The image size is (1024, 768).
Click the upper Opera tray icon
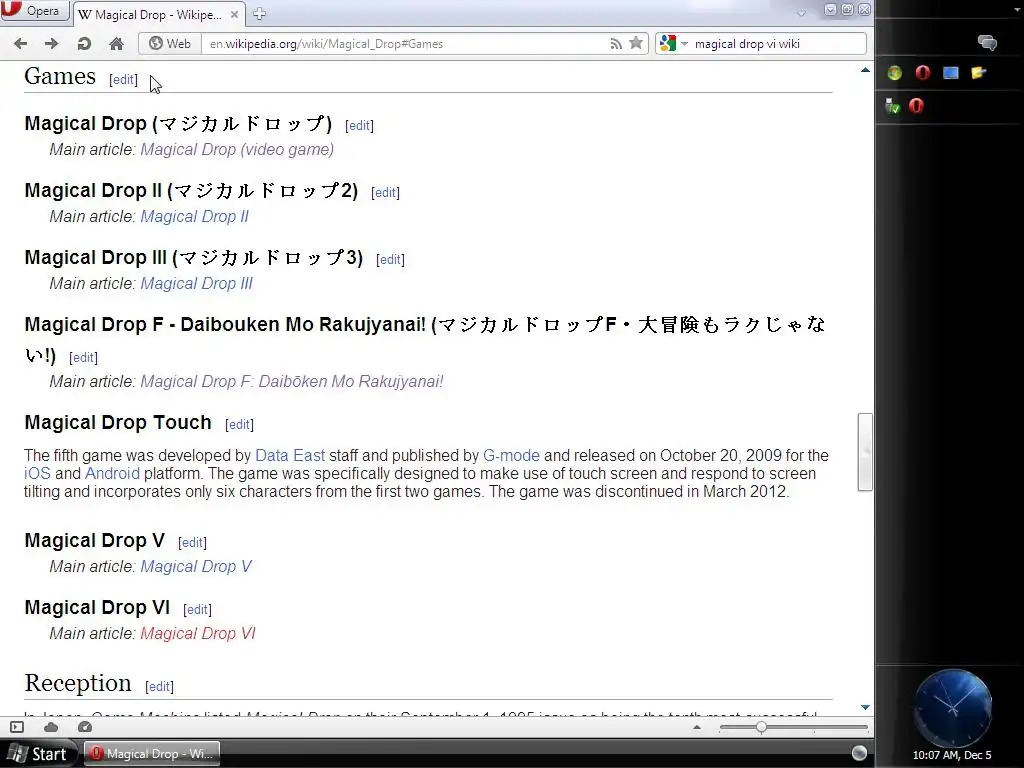coord(923,72)
